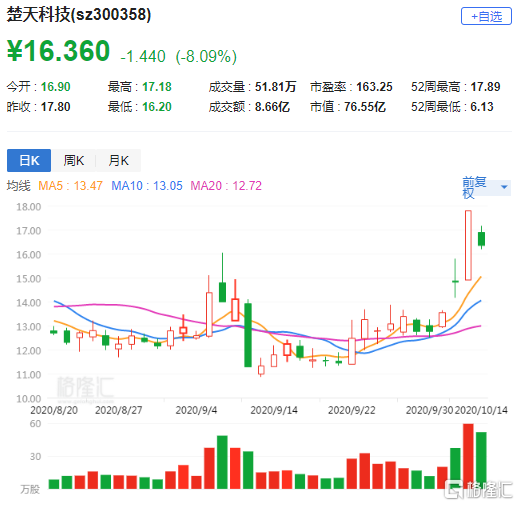Click the 最高 value 17.18
This screenshot has width=519, height=506.
157,87
